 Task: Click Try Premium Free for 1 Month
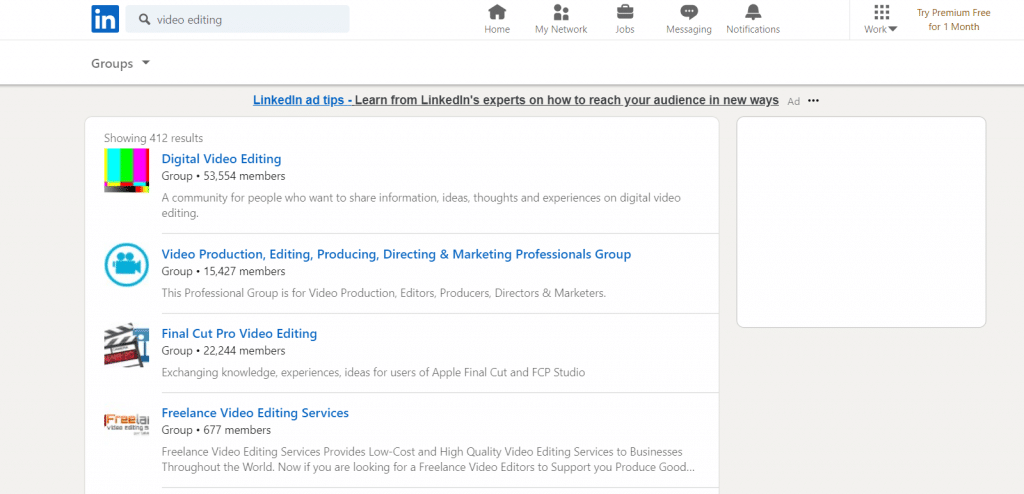953,20
